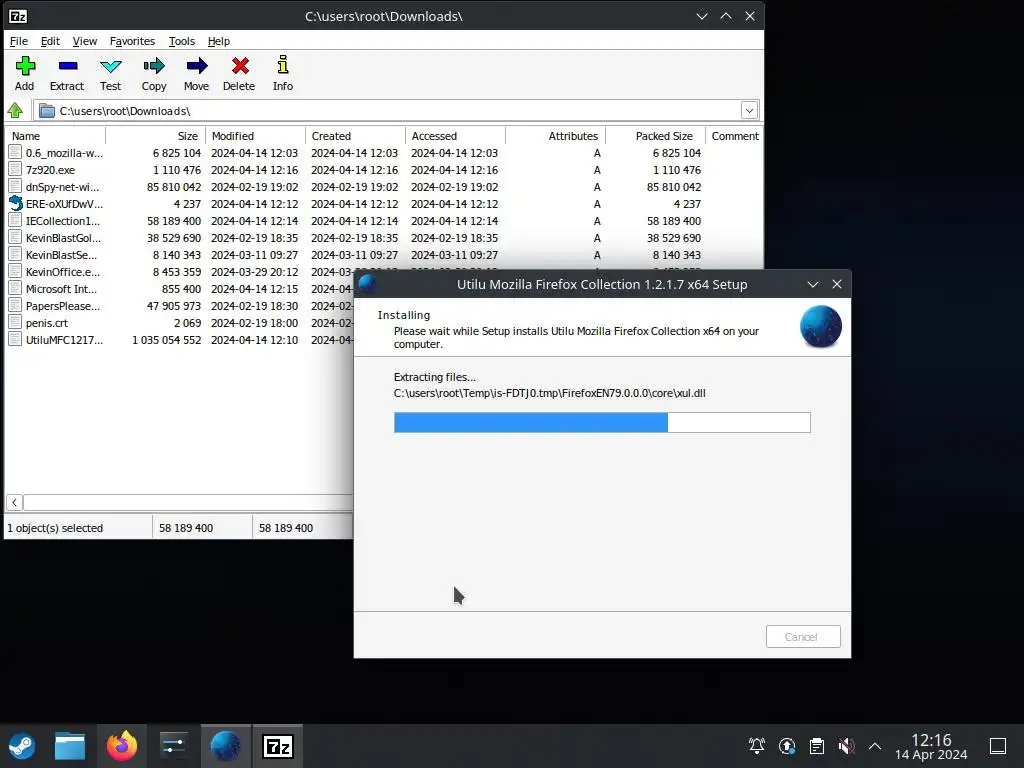The image size is (1024, 768).
Task: Click the Copy toolbar icon
Action: pos(154,66)
